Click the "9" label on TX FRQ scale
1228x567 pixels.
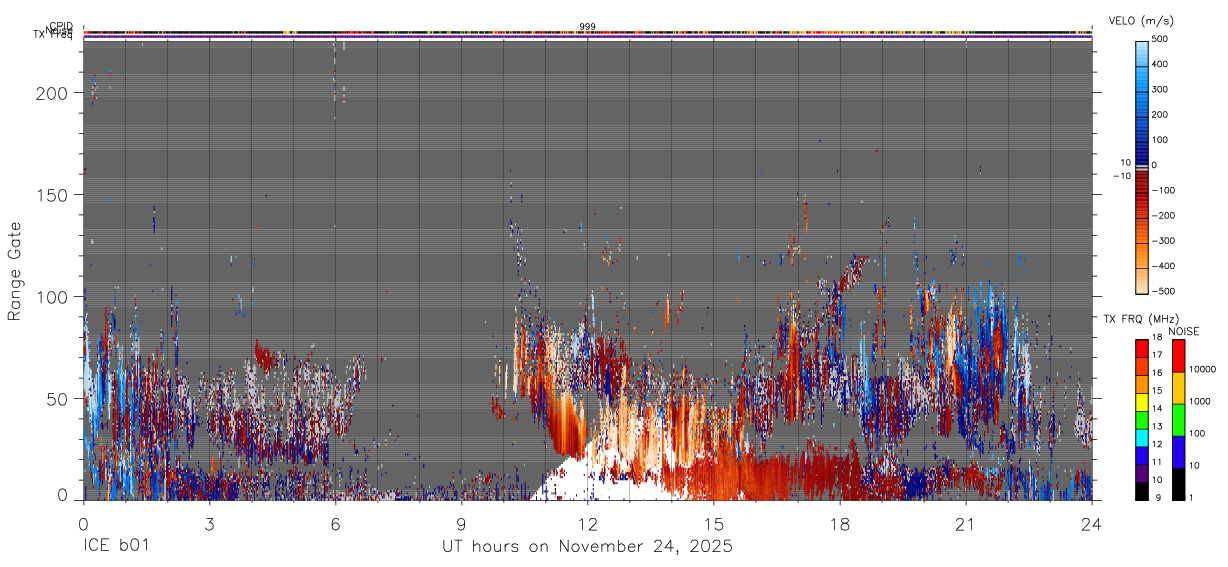click(x=1157, y=497)
